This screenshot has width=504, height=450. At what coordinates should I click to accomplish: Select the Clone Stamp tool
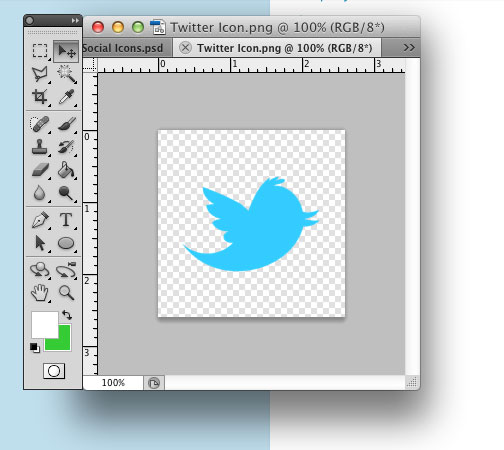click(40, 147)
